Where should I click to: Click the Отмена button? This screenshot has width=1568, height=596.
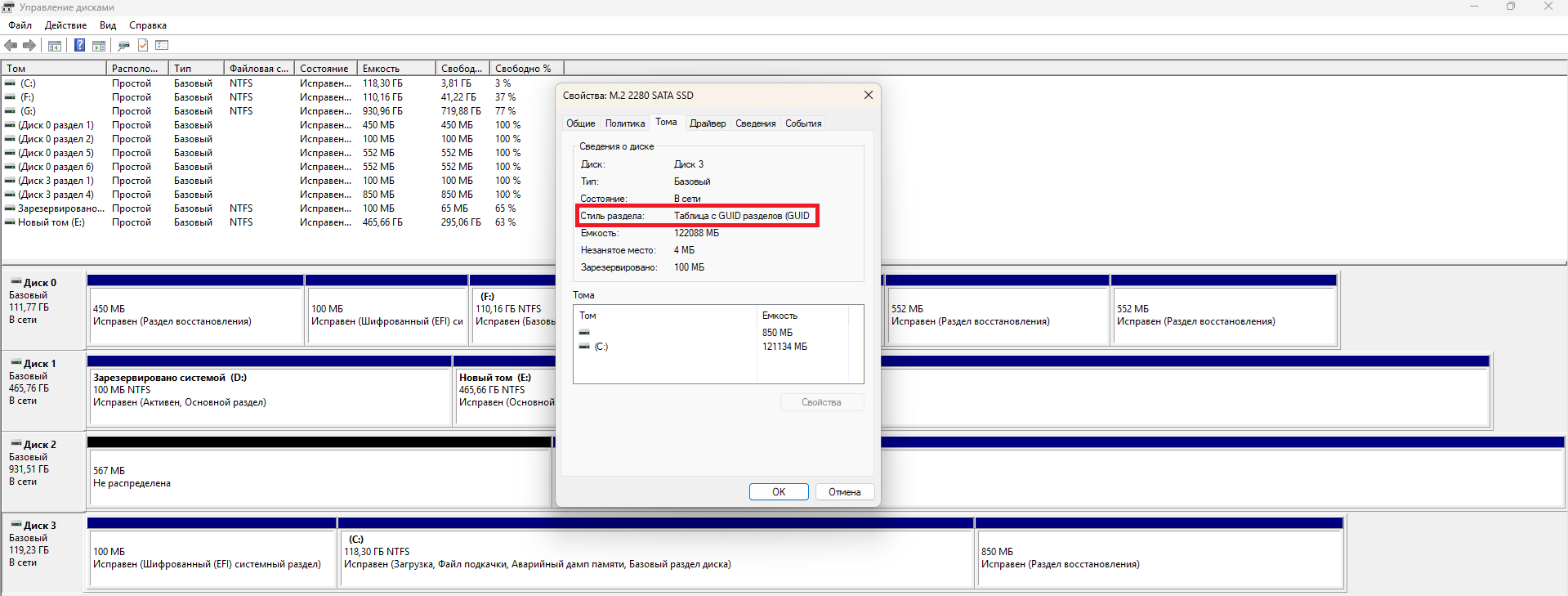pyautogui.click(x=844, y=492)
